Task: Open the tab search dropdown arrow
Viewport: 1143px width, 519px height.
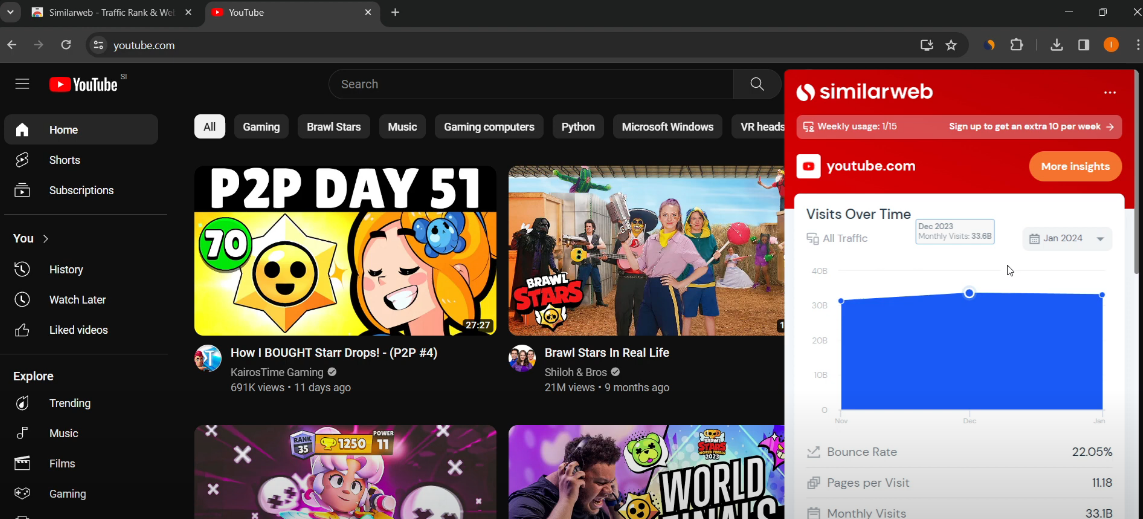Action: click(10, 12)
